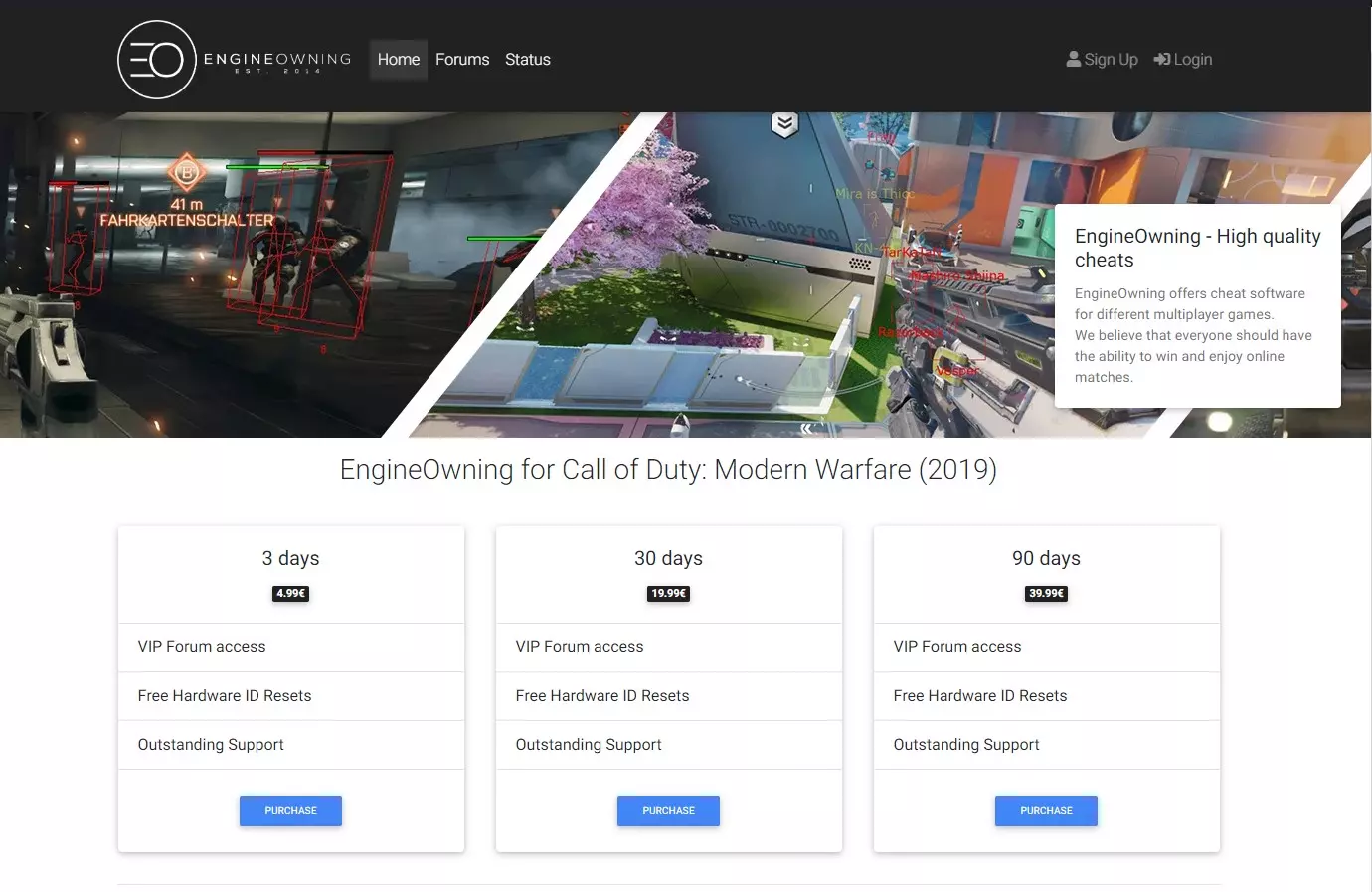Image resolution: width=1372 pixels, height=892 pixels.
Task: Select the '3 days' plan title
Action: [290, 558]
